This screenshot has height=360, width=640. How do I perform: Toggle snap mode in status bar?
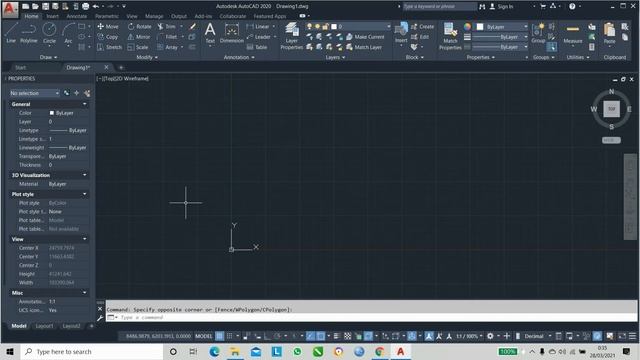point(230,336)
